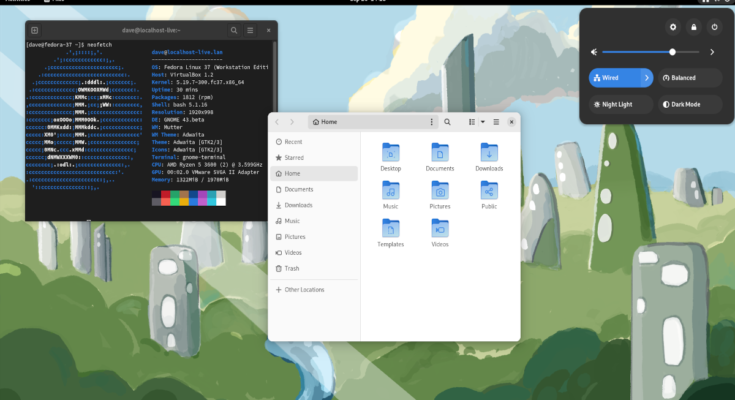Image resolution: width=735 pixels, height=400 pixels.
Task: Open new tab in the terminal window
Action: (x=35, y=30)
